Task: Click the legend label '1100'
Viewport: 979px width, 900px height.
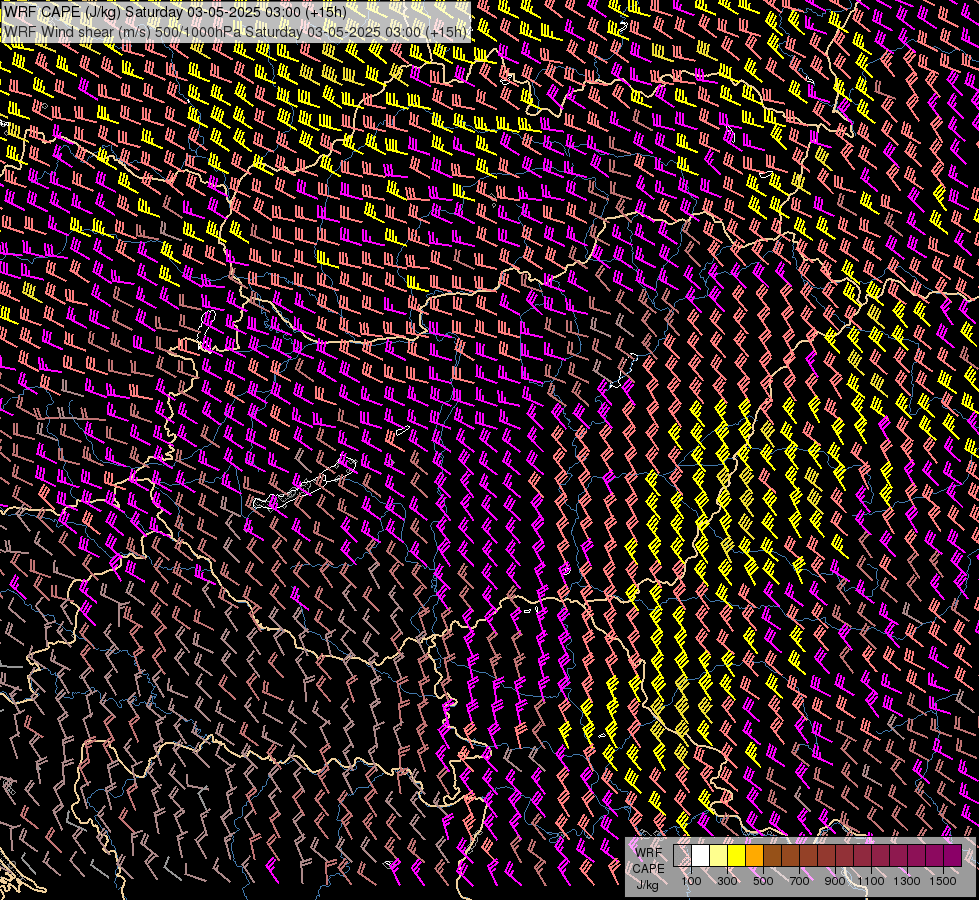Action: (x=870, y=881)
